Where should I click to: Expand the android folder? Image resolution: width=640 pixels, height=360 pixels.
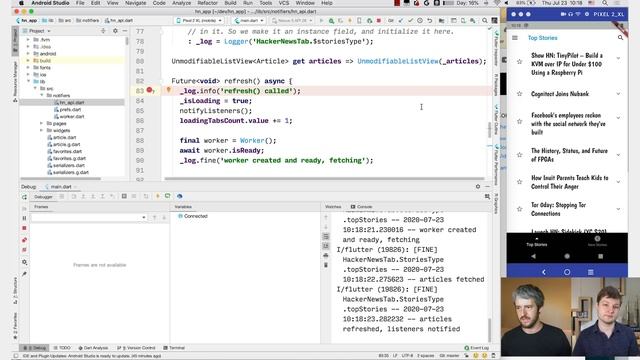[x=28, y=53]
